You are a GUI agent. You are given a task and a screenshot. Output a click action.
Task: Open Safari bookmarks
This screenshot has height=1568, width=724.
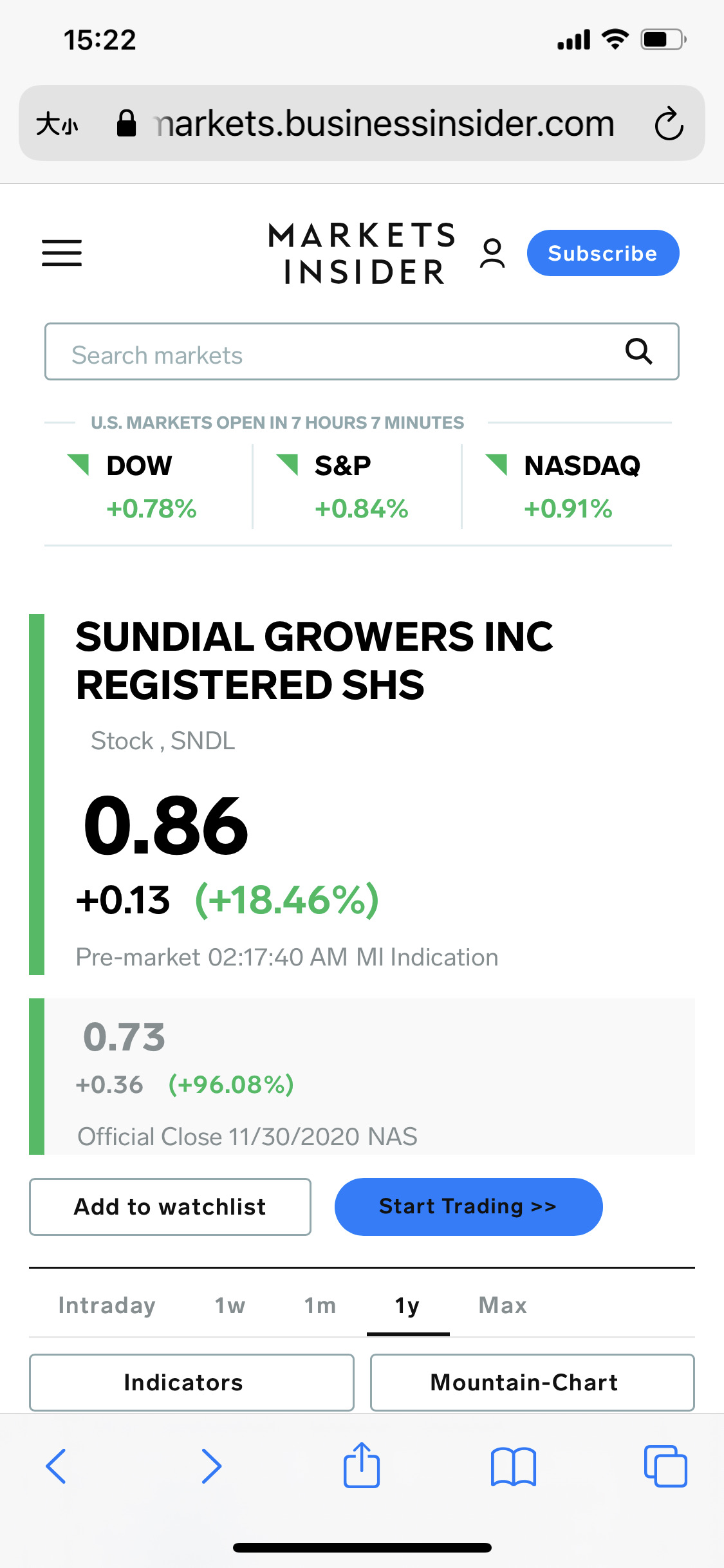point(513,1466)
